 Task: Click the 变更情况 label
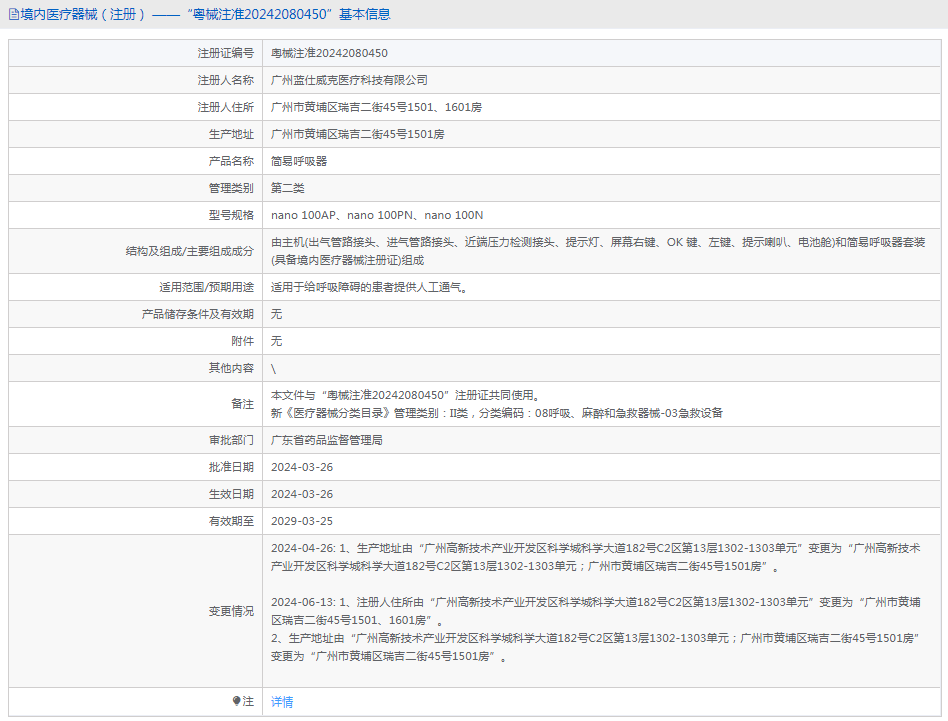coord(232,612)
